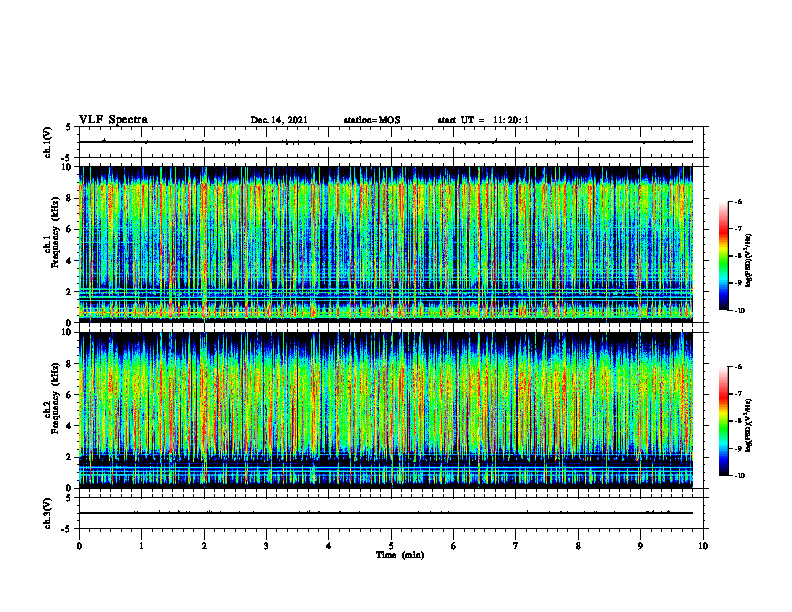Click the 'station=MOS' header label
Image resolution: width=792 pixels, height=612 pixels.
click(x=372, y=120)
